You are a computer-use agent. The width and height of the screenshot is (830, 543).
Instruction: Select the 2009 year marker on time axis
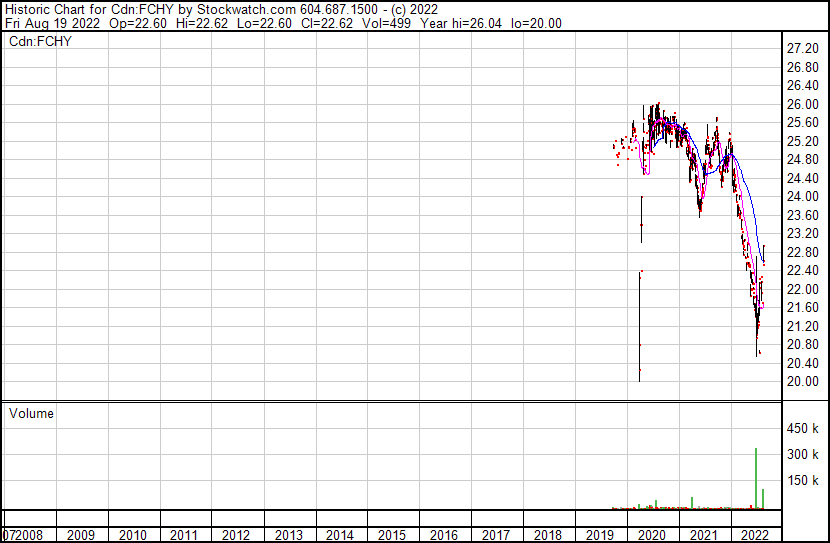(x=81, y=535)
